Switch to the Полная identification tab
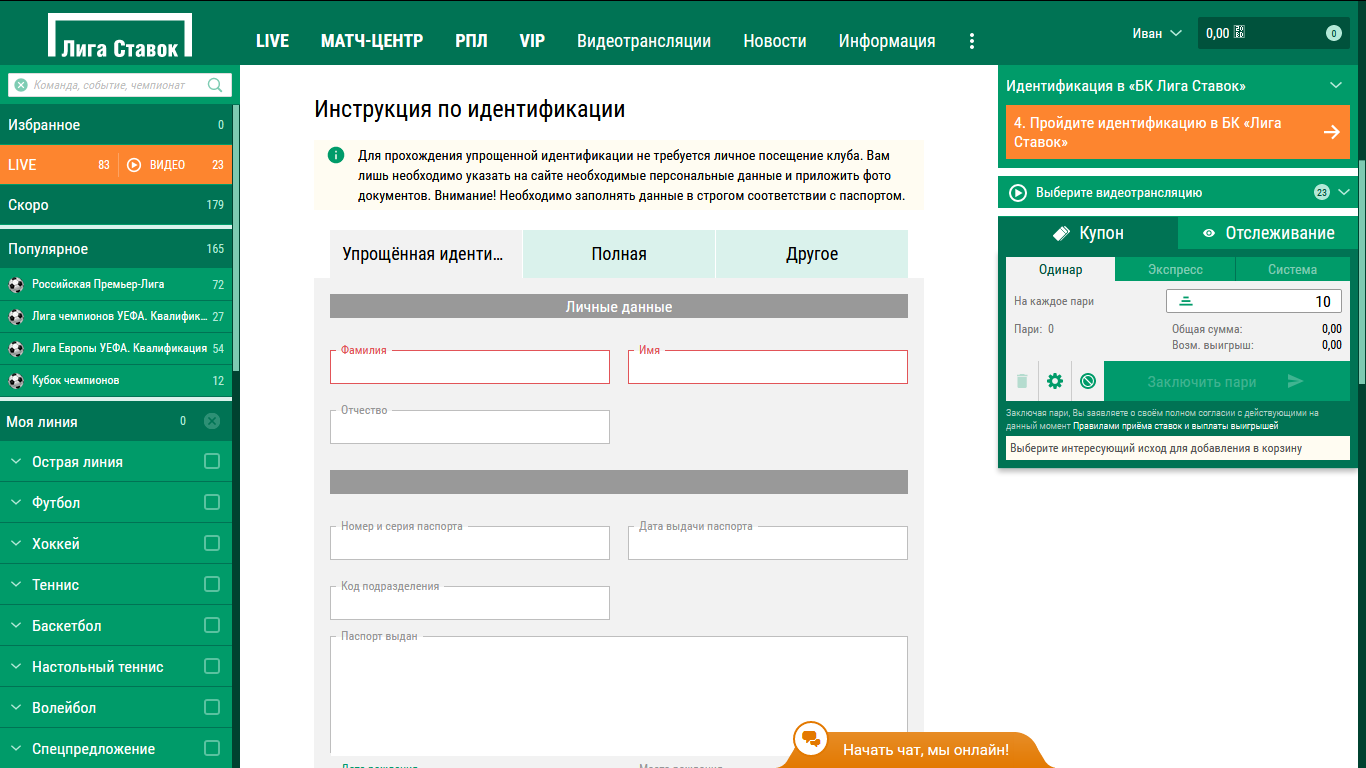Image resolution: width=1366 pixels, height=768 pixels. tap(619, 254)
